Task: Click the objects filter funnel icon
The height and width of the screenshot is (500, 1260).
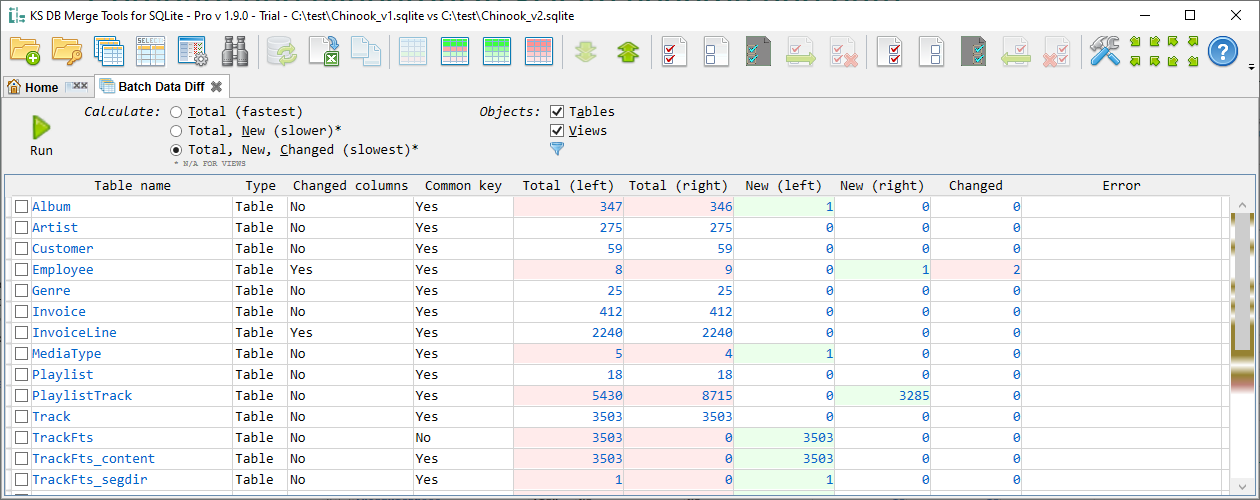Action: point(557,149)
